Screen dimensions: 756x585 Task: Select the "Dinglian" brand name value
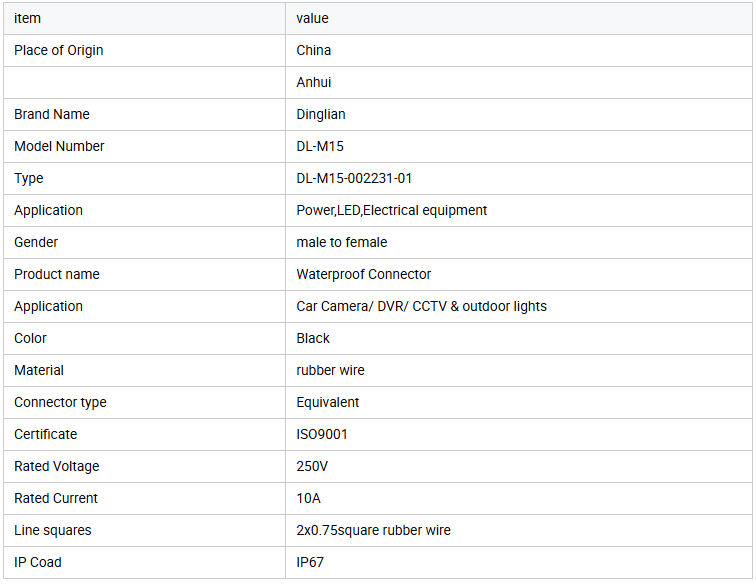[x=321, y=114]
